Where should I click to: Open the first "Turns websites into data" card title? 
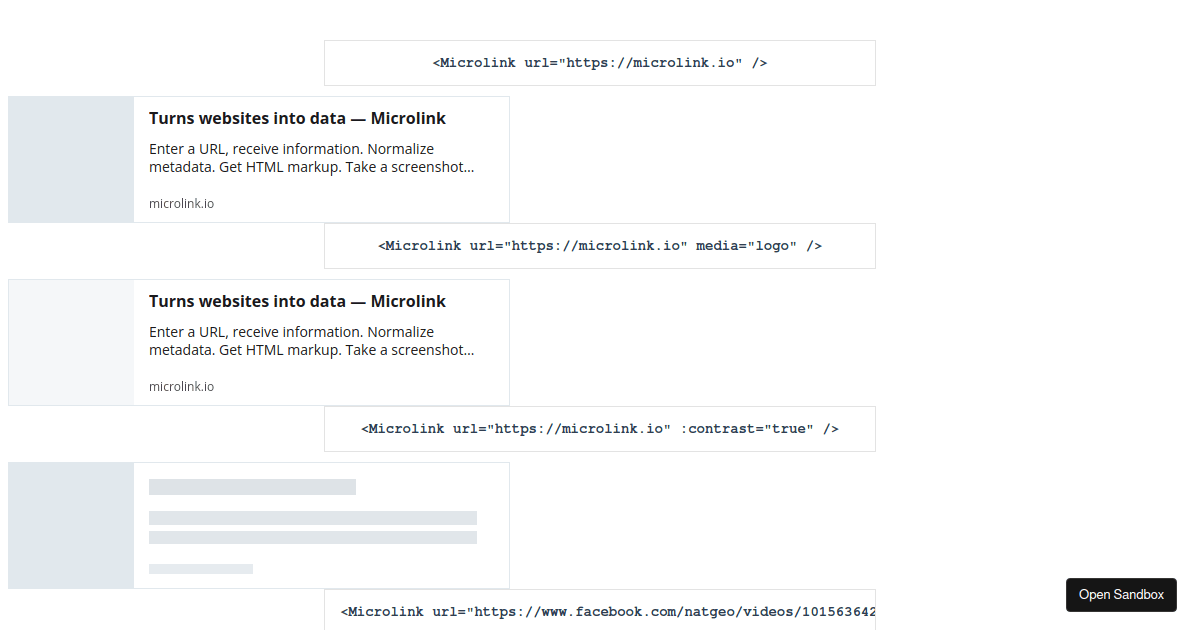coord(297,118)
